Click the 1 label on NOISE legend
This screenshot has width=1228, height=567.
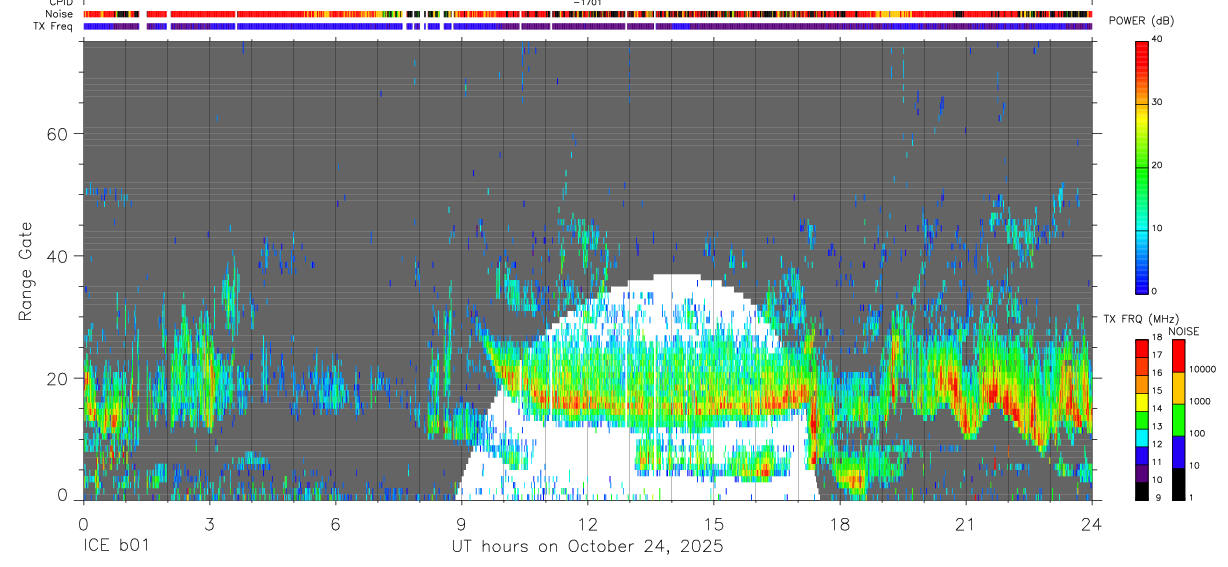[x=1191, y=497]
